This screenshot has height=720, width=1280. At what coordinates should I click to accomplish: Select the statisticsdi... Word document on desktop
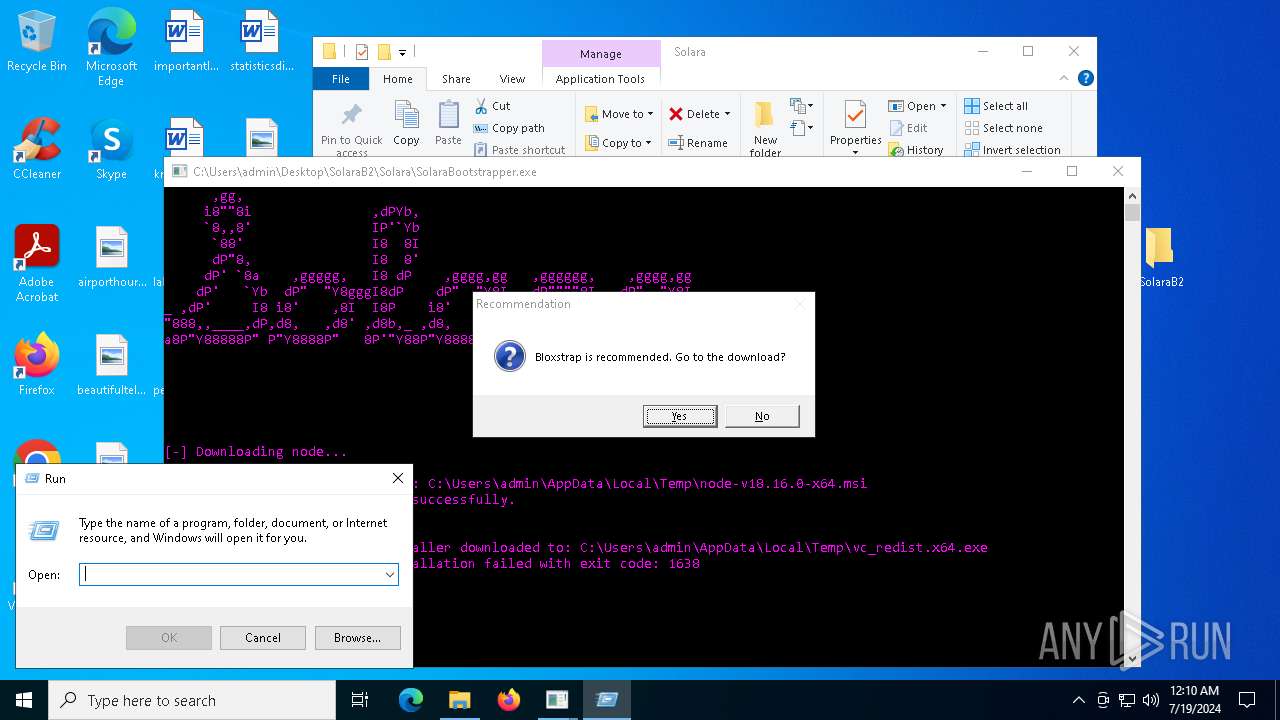[x=261, y=42]
